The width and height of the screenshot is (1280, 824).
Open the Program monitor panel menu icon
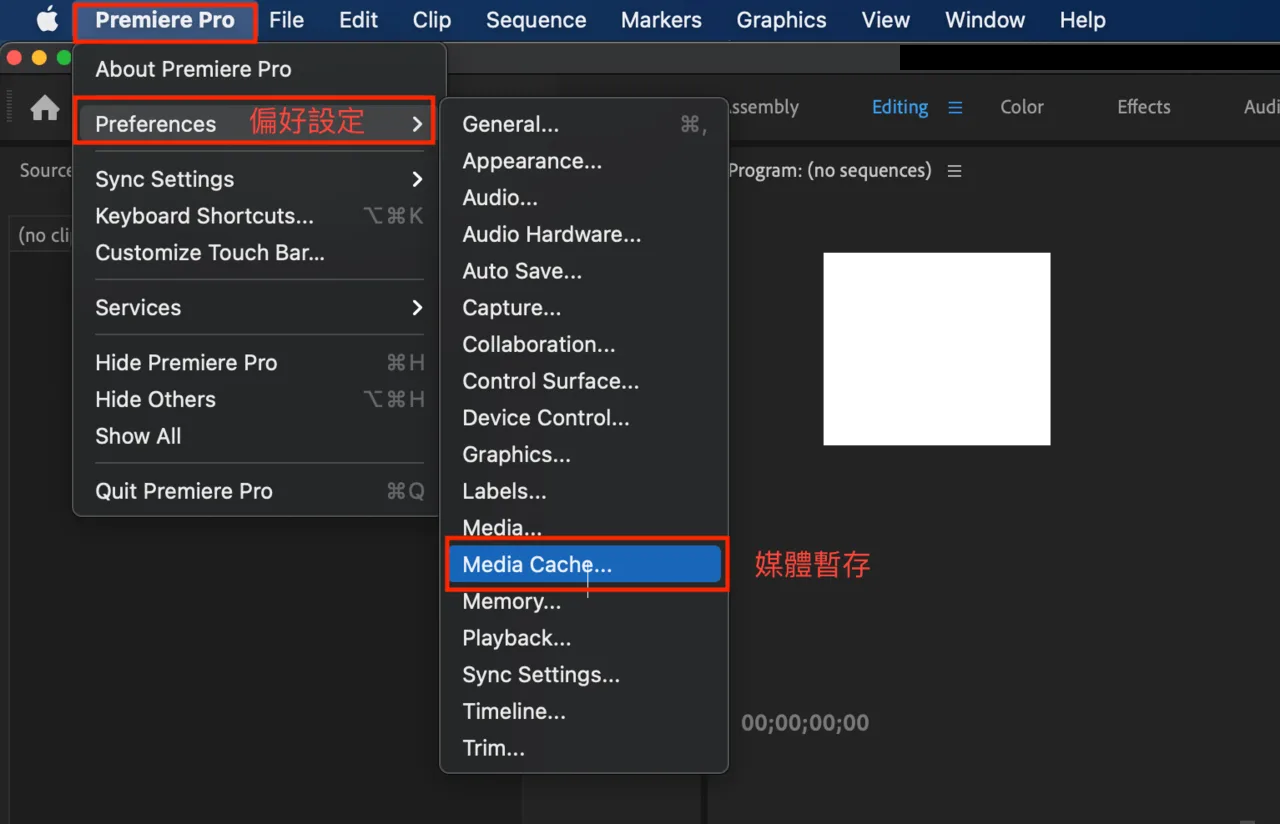pyautogui.click(x=954, y=171)
